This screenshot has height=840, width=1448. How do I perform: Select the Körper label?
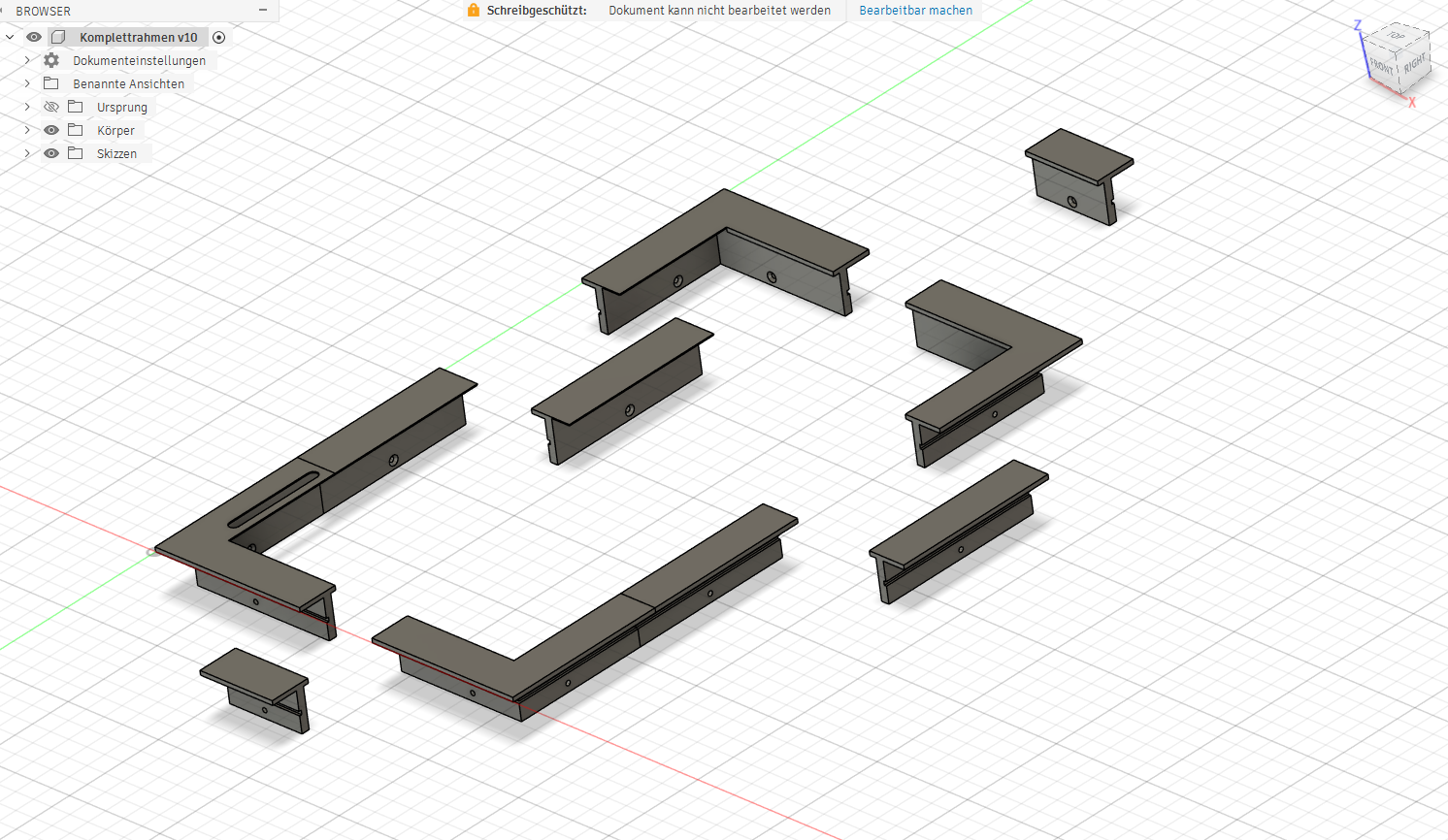[x=115, y=130]
